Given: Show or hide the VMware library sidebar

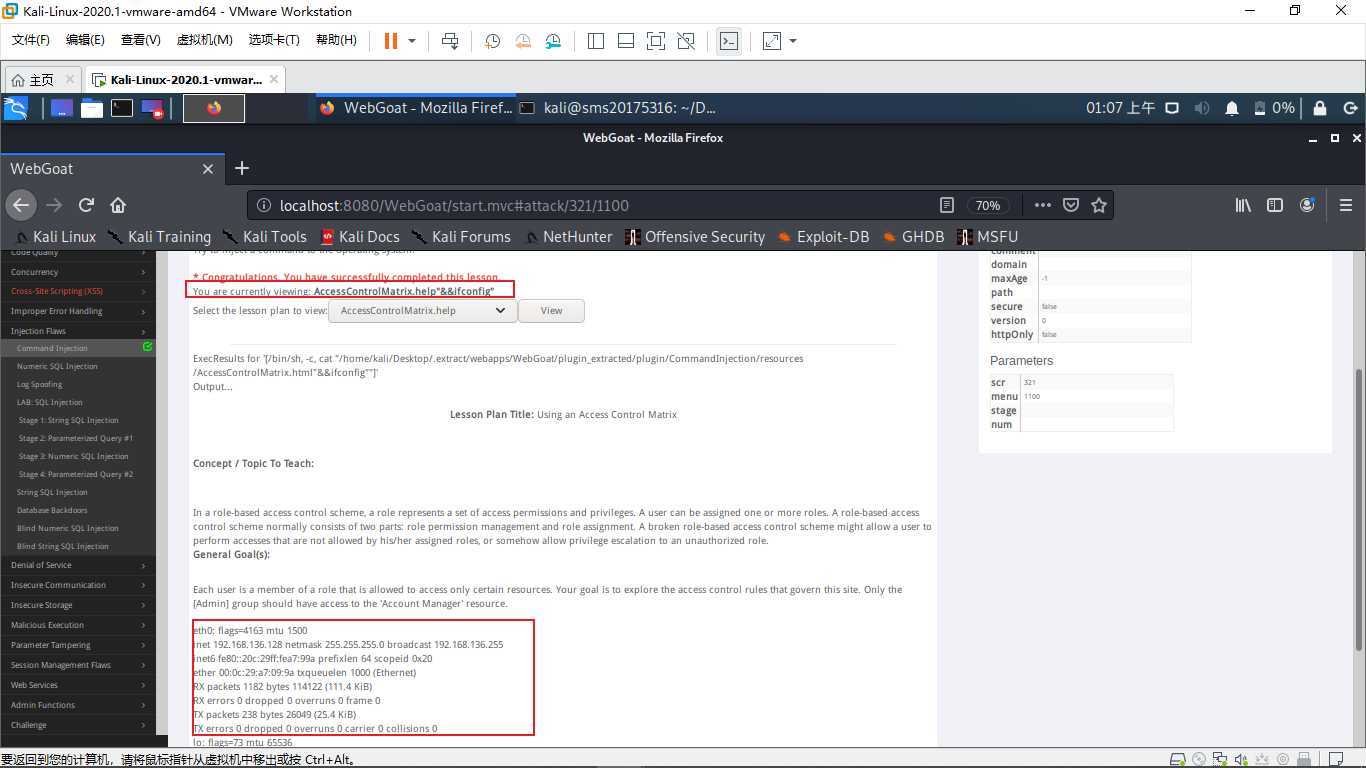Looking at the screenshot, I should click(596, 41).
